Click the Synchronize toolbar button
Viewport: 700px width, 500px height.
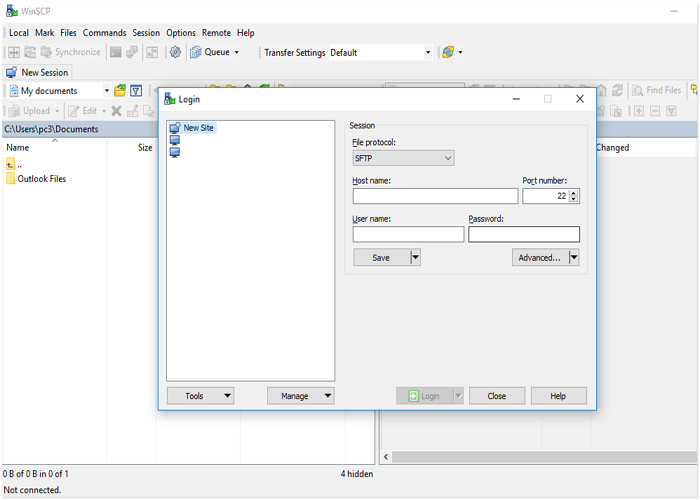[71, 52]
